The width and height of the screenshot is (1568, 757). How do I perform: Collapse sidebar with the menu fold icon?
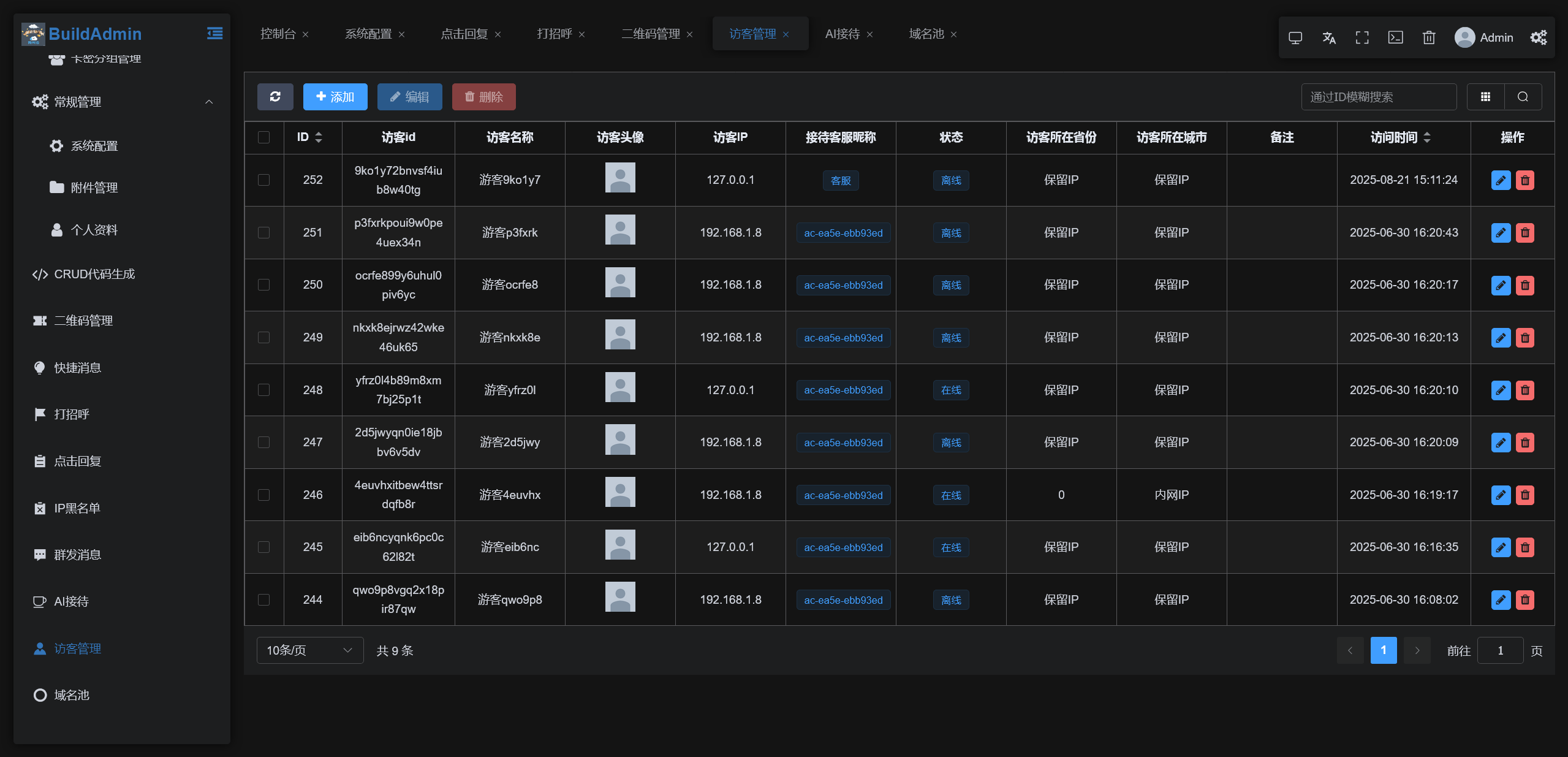click(x=214, y=34)
